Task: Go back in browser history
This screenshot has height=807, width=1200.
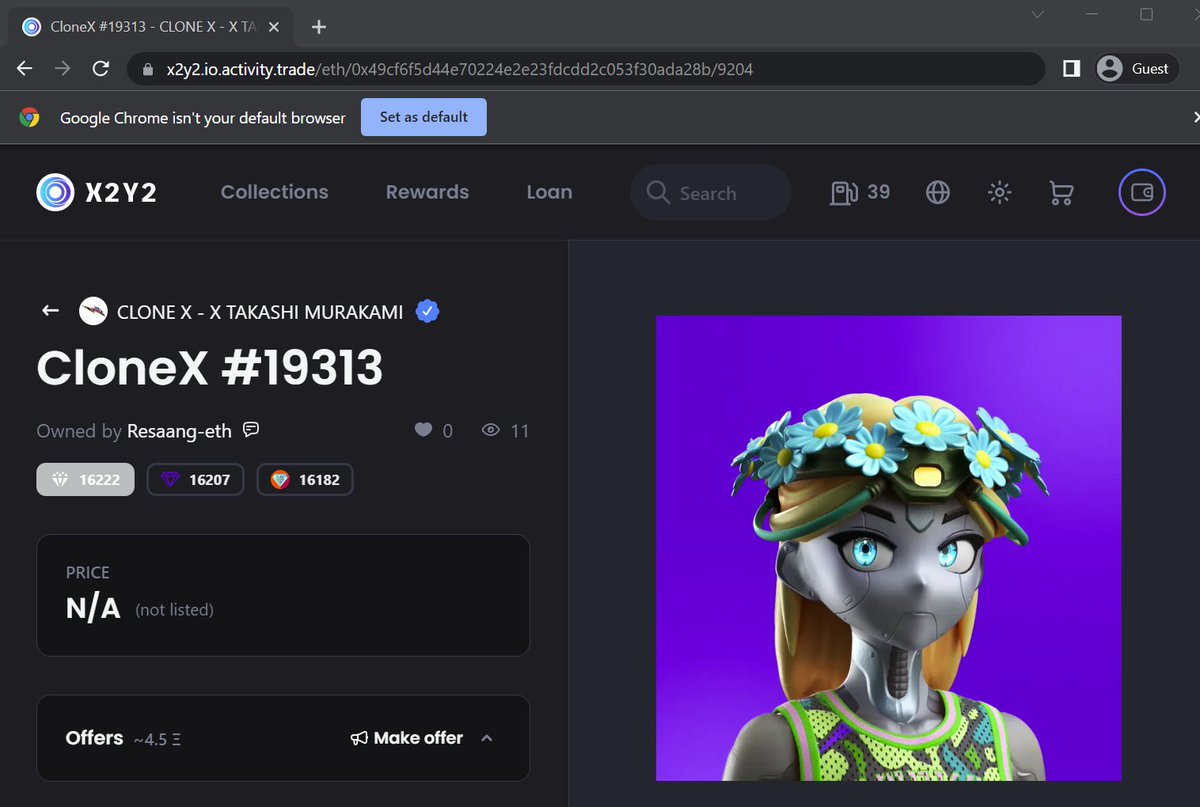Action: tap(25, 69)
